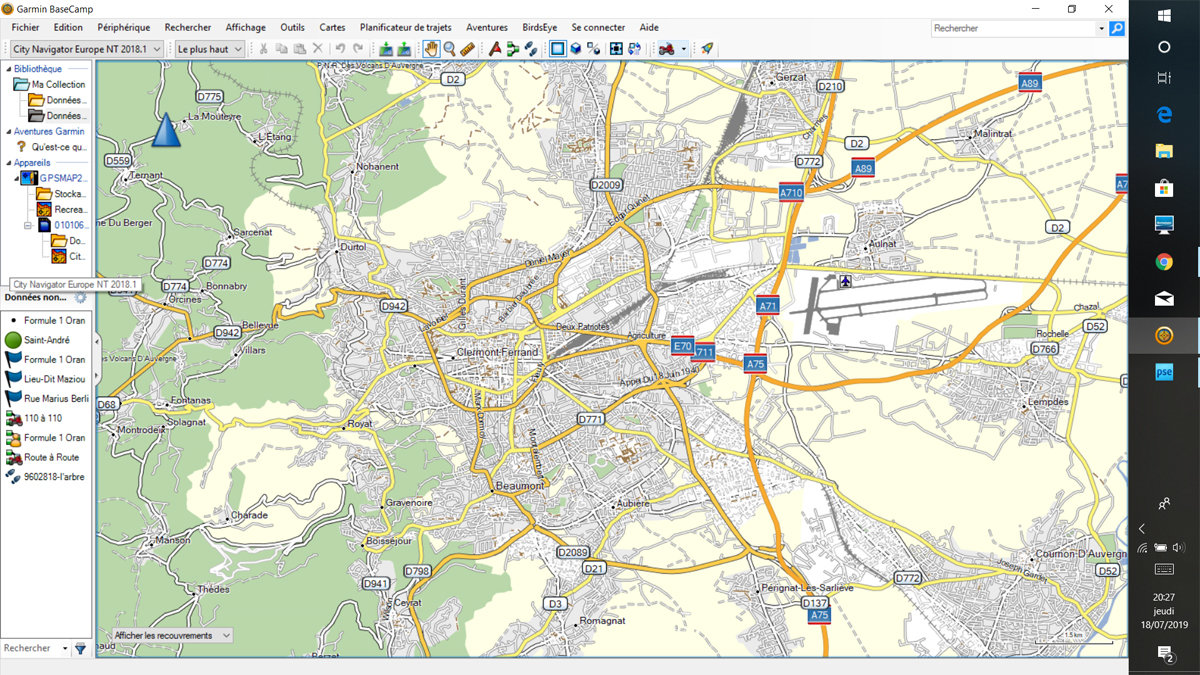Viewport: 1200px width, 675px height.
Task: Click the rocket icon in the toolbar
Action: (x=707, y=48)
